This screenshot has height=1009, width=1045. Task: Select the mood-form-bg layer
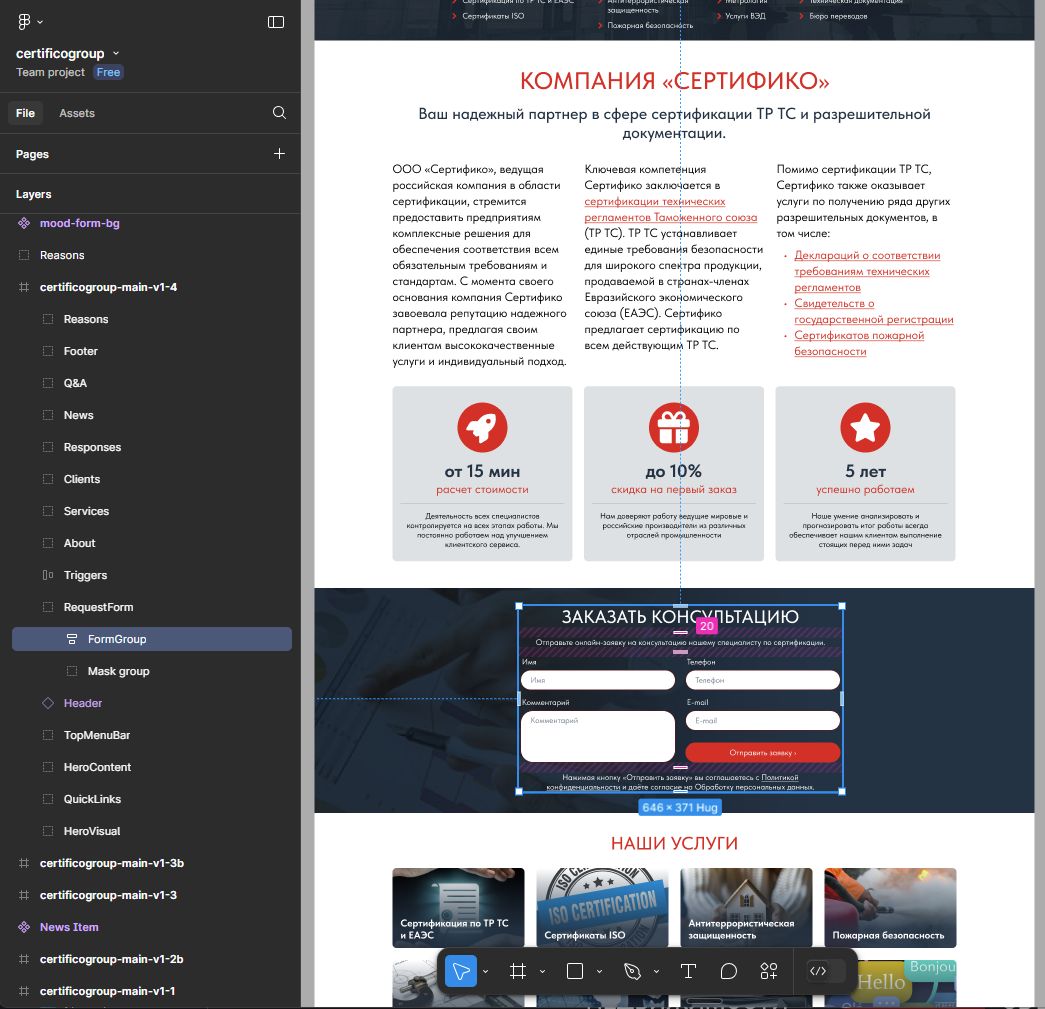[79, 223]
